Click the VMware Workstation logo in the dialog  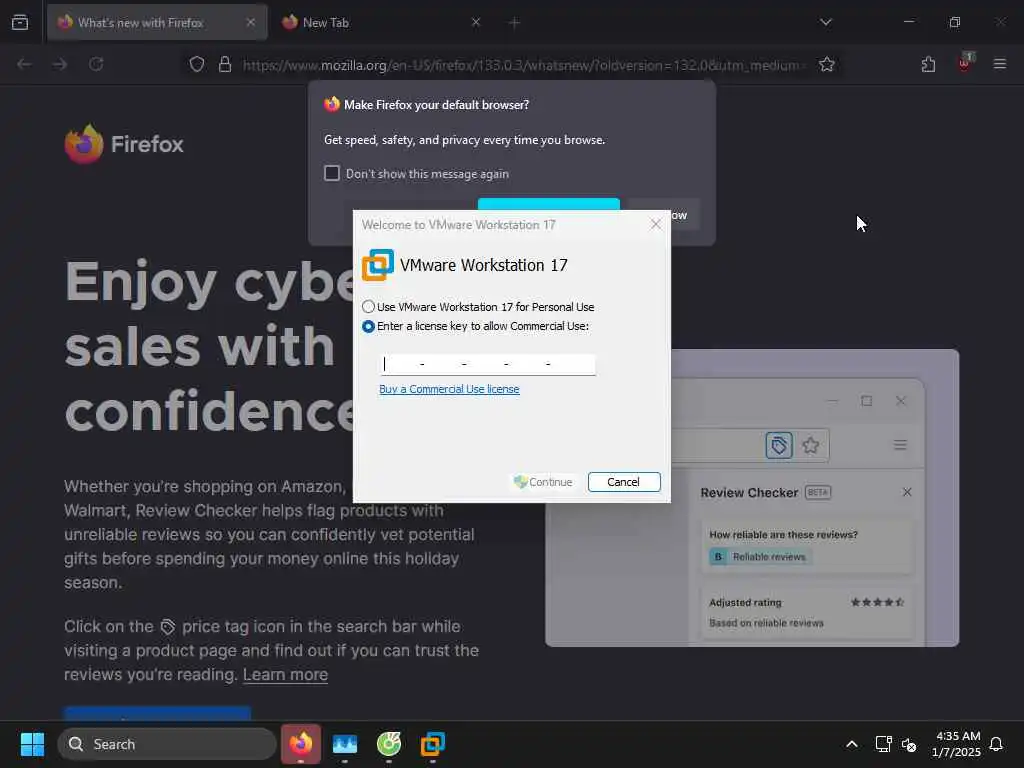pos(378,264)
